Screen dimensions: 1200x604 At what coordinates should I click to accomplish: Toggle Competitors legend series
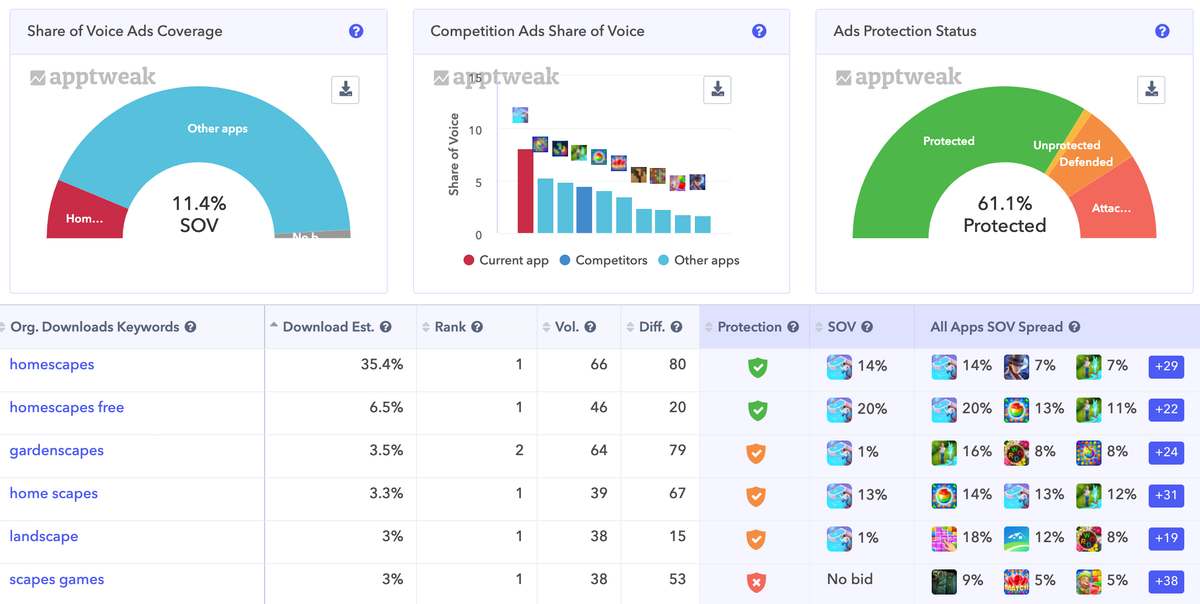(x=602, y=260)
